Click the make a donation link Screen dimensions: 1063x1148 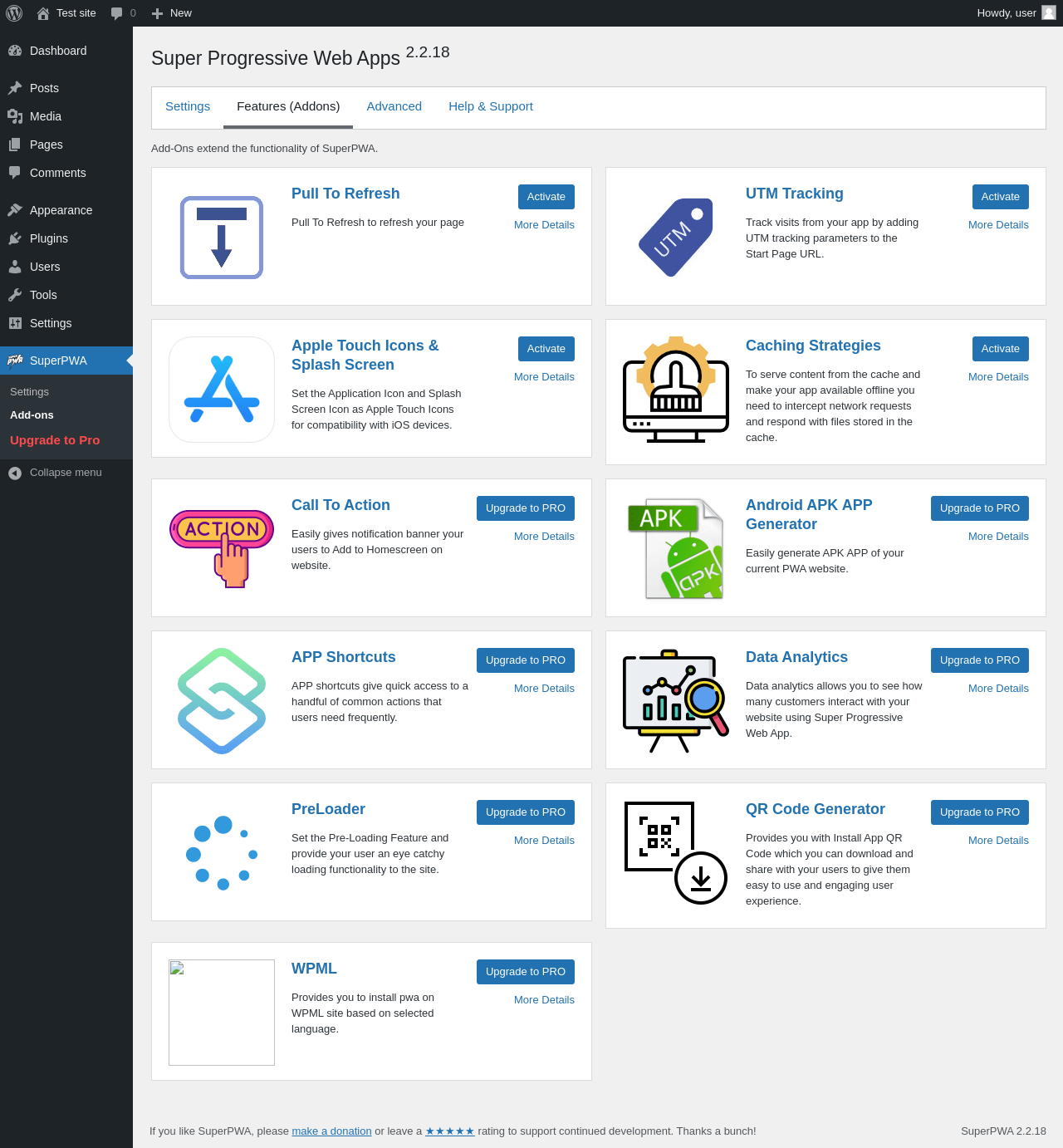331,1131
